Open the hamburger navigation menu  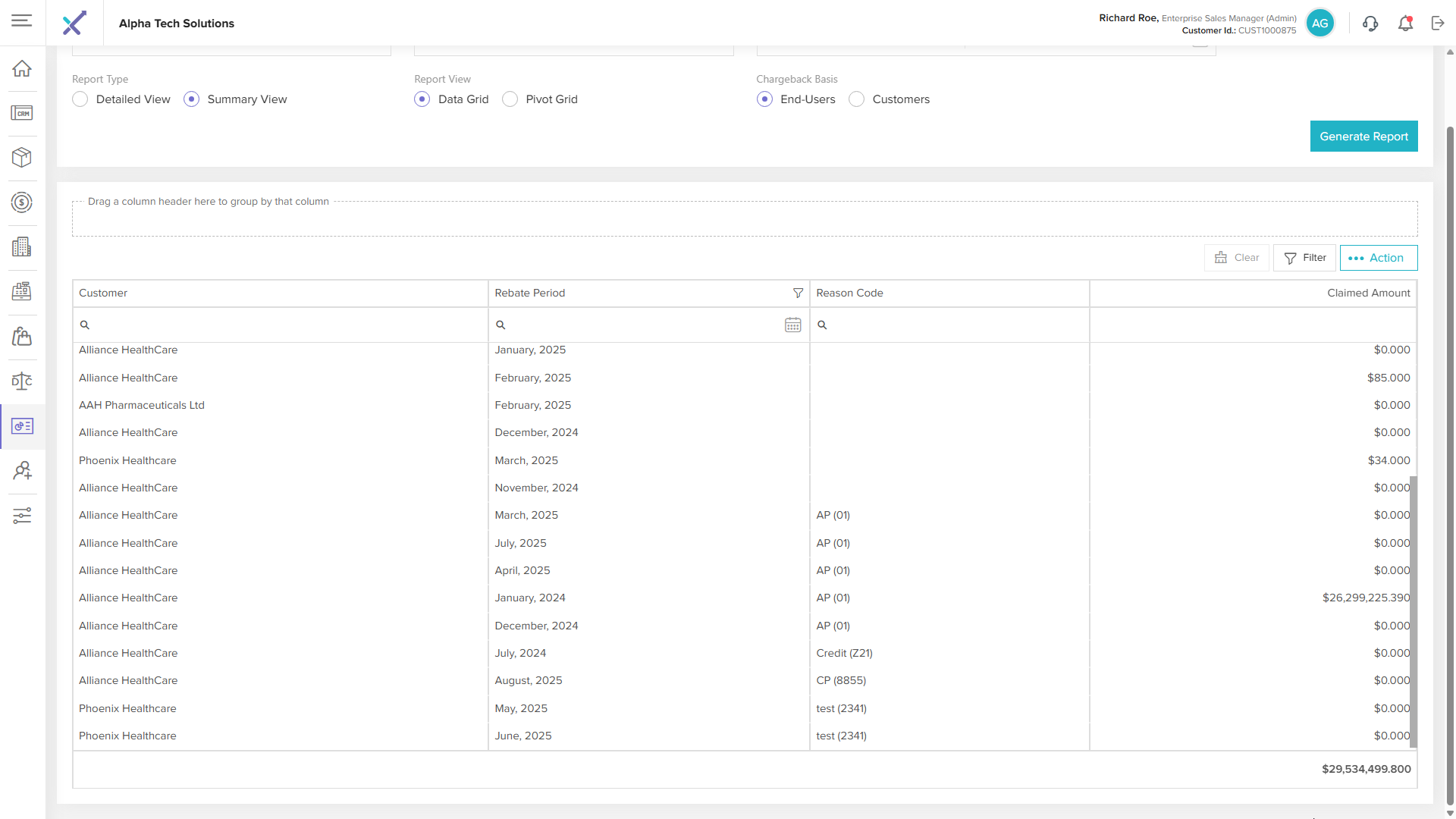[x=22, y=20]
